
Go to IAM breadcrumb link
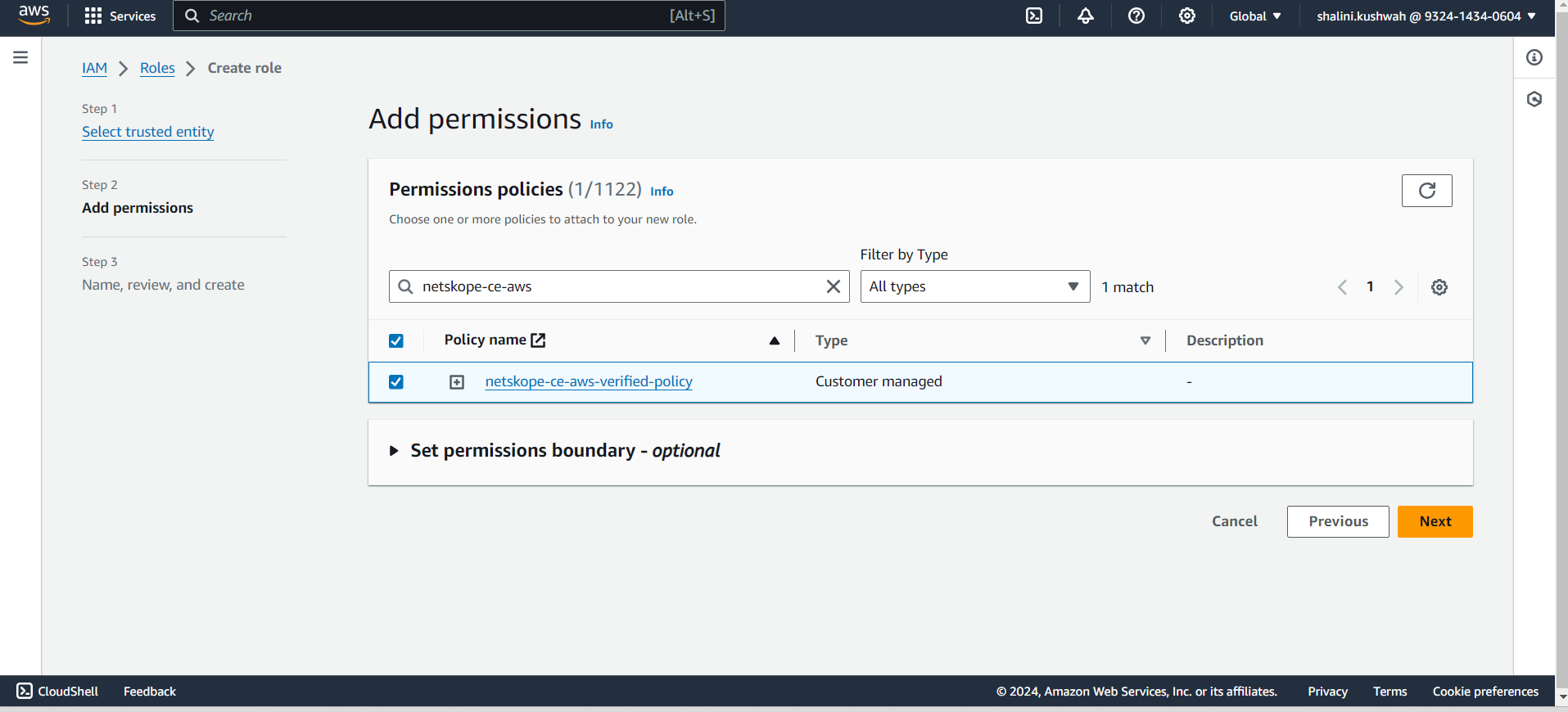click(x=94, y=68)
